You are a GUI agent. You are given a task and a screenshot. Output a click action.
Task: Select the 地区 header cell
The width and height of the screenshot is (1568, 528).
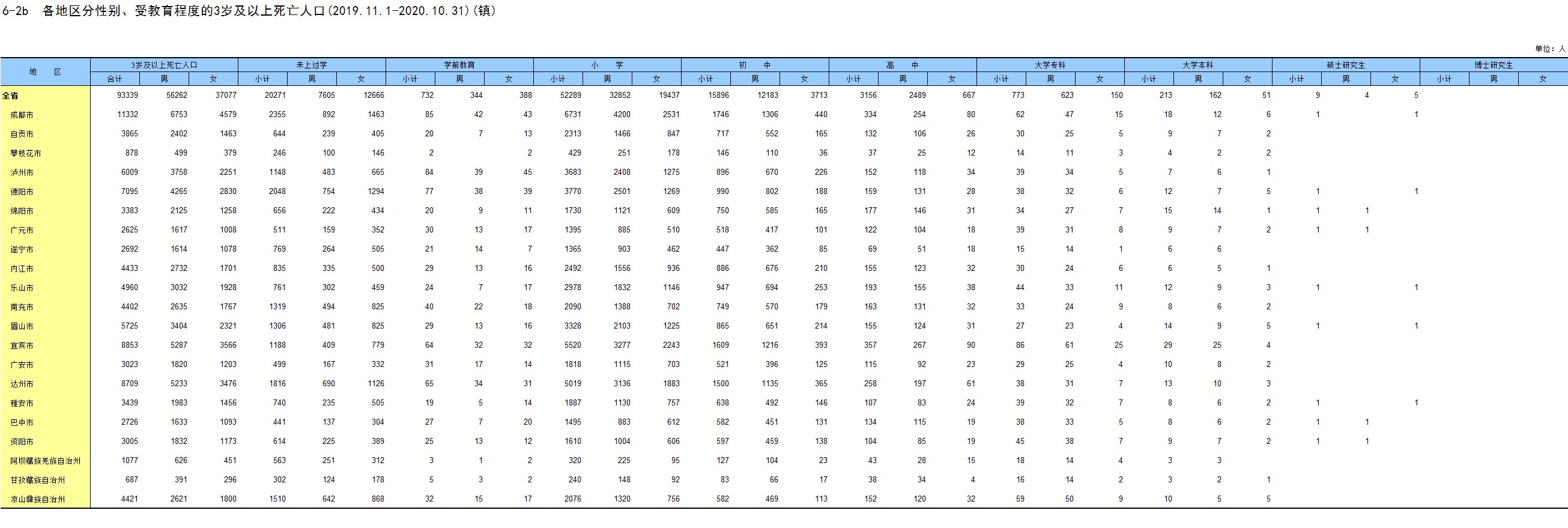click(45, 72)
